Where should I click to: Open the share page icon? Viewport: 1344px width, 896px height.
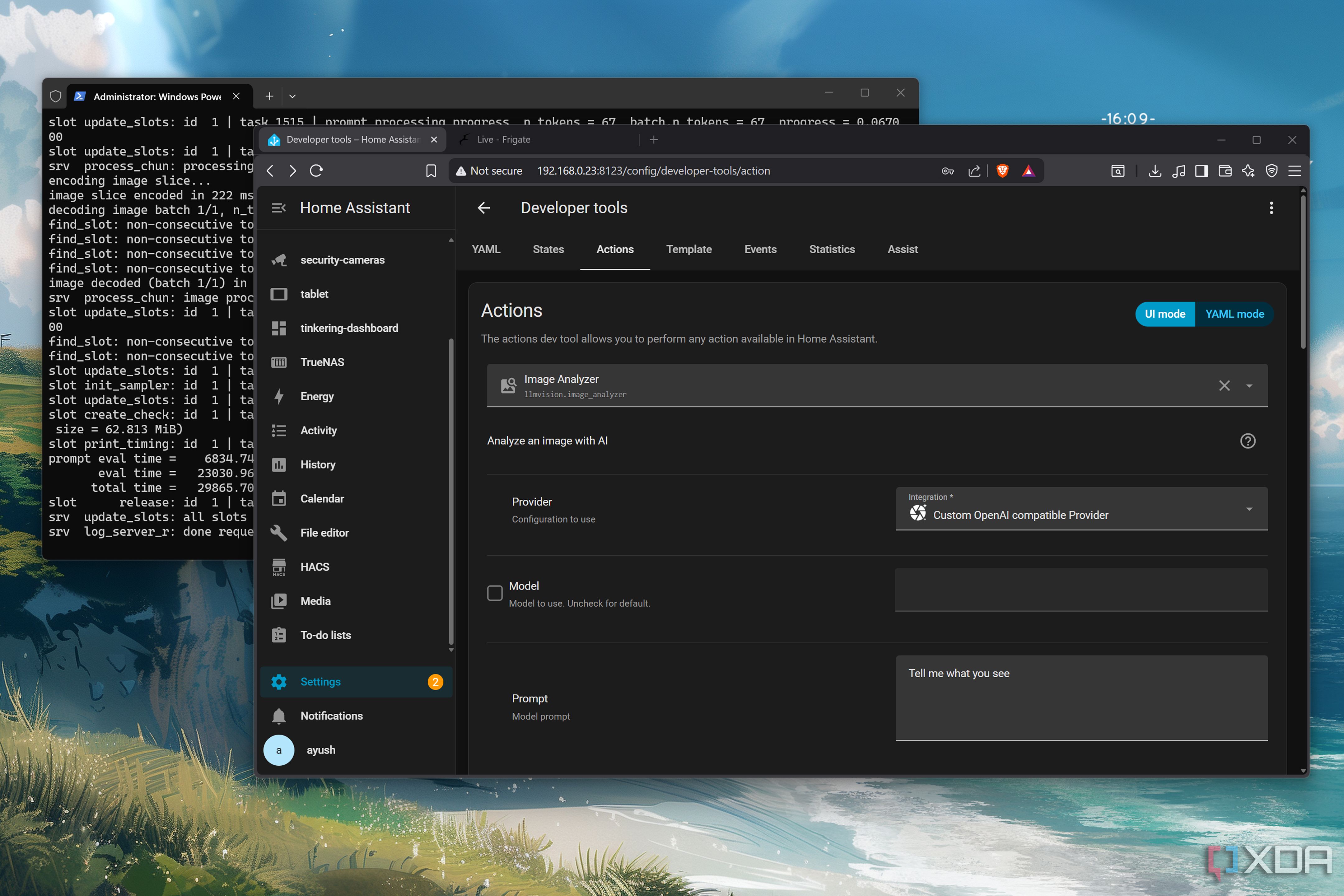click(x=974, y=171)
